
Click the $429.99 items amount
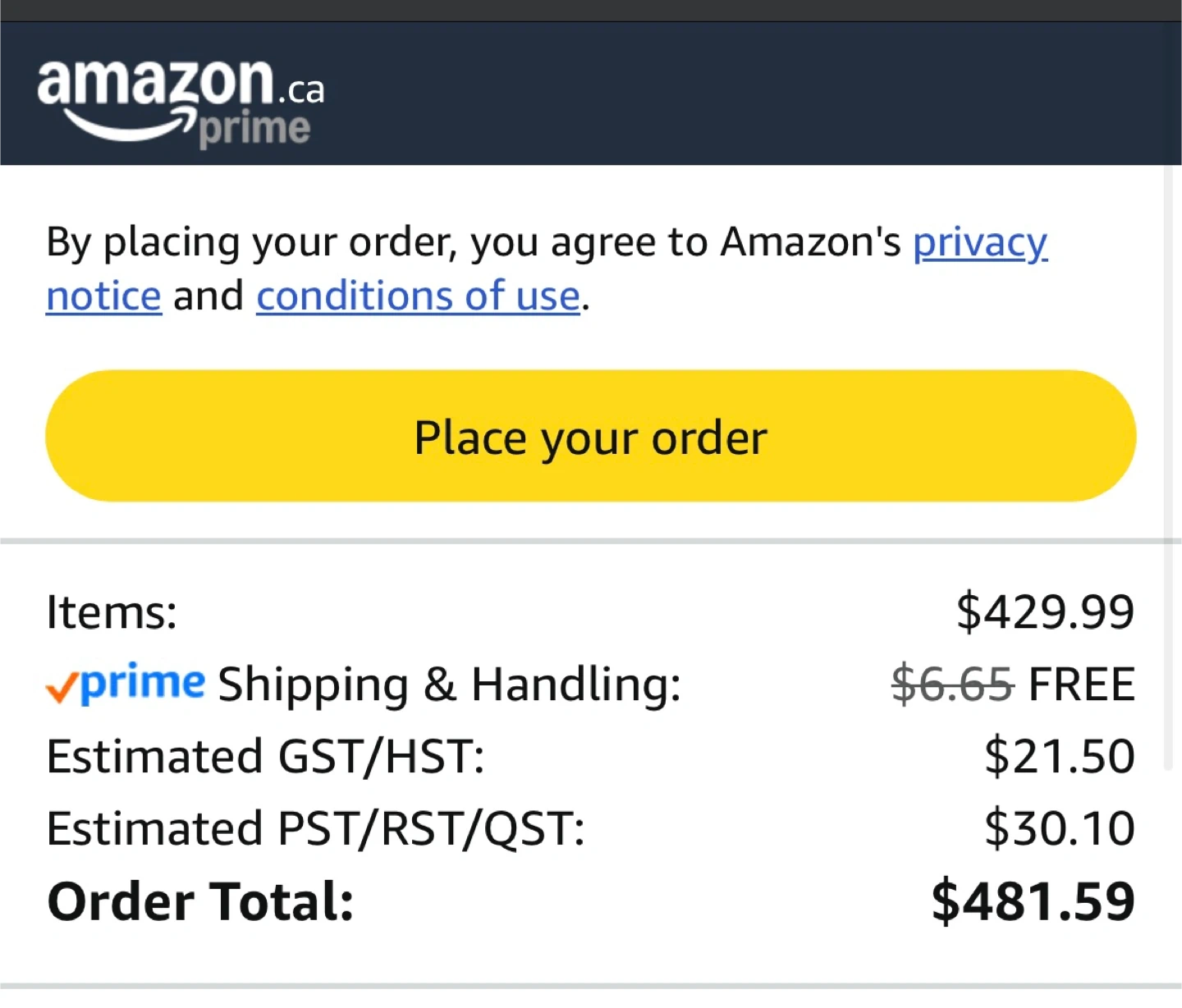(1046, 612)
